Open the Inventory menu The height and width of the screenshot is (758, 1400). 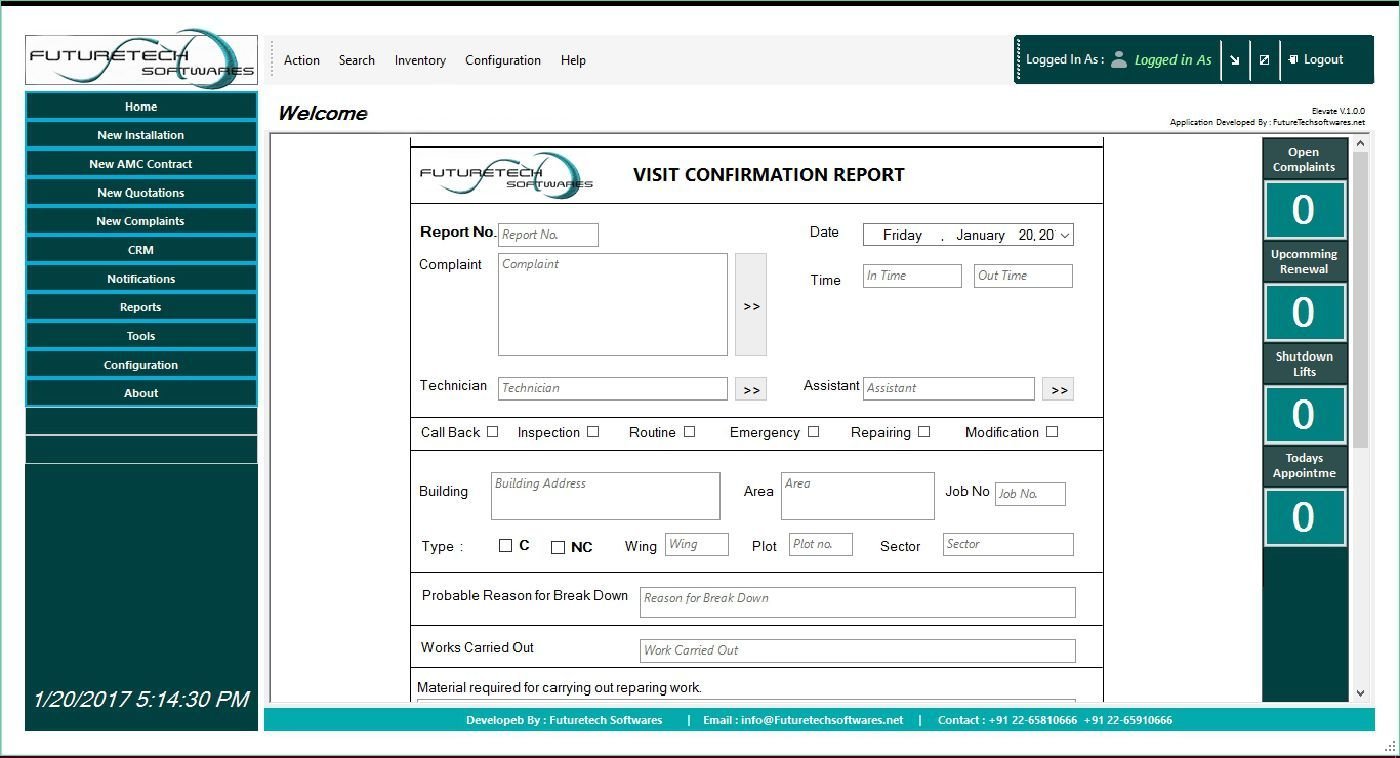(x=420, y=60)
